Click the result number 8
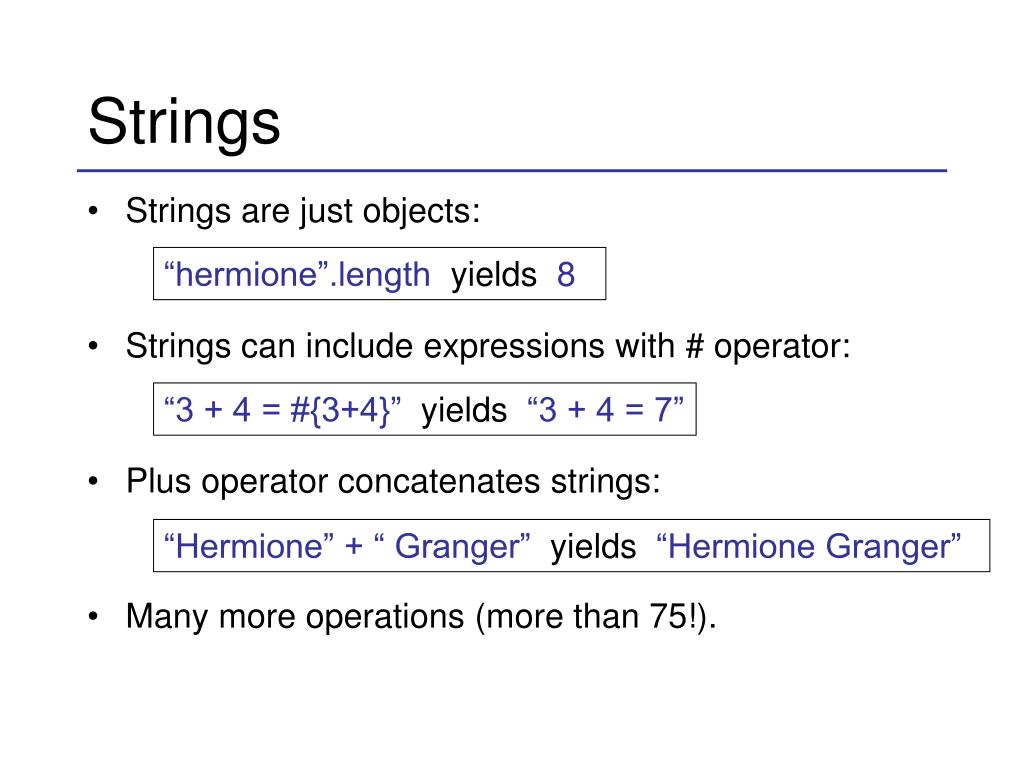 (x=566, y=275)
